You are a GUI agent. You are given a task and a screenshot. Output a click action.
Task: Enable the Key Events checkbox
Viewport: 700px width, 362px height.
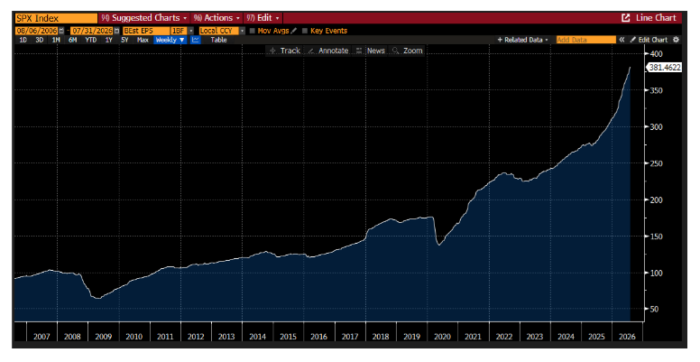(305, 31)
